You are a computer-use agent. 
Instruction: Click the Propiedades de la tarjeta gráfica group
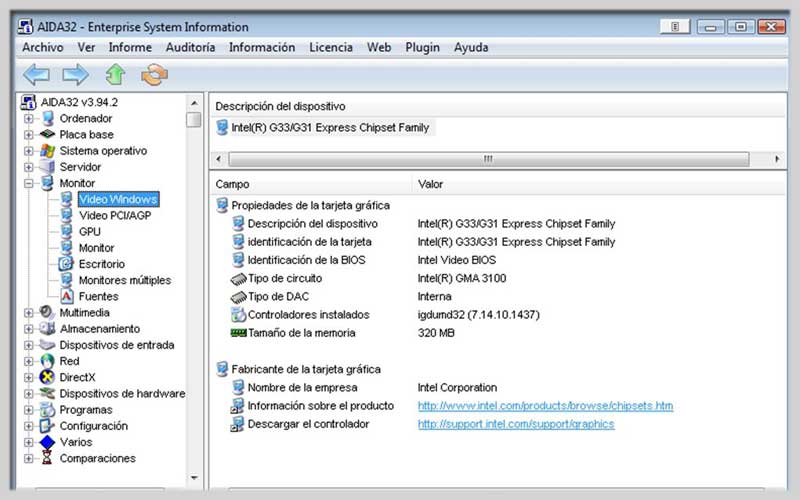310,205
